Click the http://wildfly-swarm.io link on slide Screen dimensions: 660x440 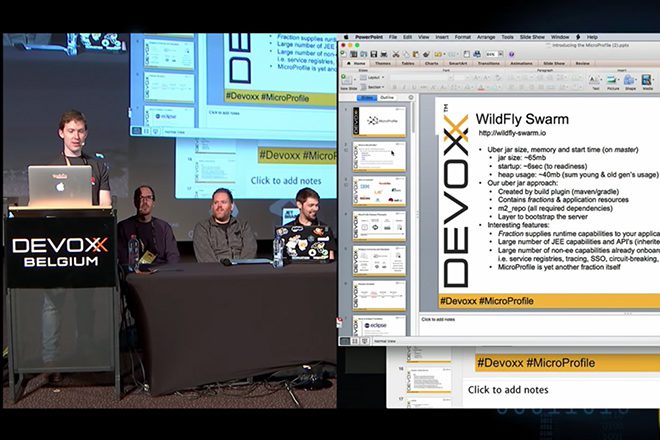click(512, 133)
